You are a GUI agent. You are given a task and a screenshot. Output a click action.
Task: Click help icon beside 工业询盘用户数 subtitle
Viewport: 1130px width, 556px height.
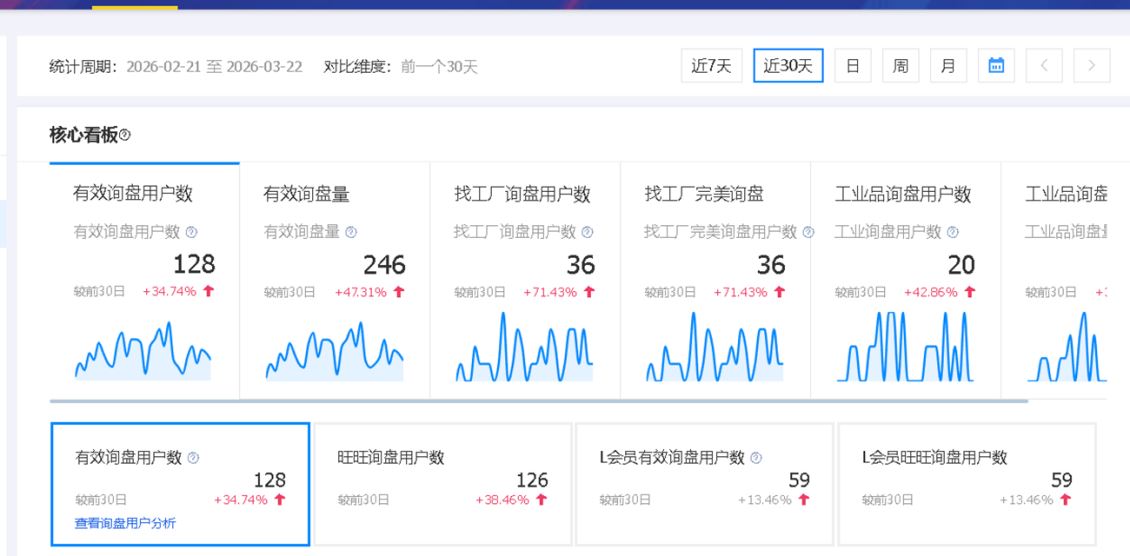(x=952, y=232)
